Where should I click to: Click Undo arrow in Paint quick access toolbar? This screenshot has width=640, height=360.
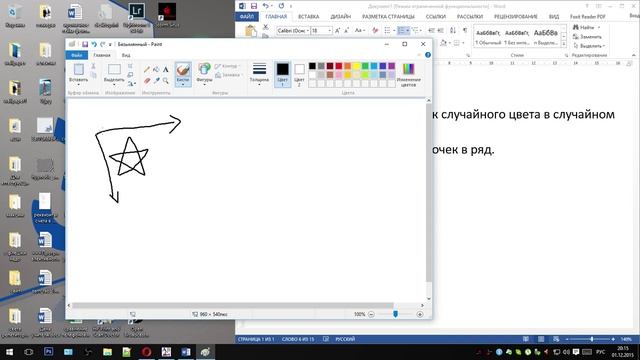94,44
